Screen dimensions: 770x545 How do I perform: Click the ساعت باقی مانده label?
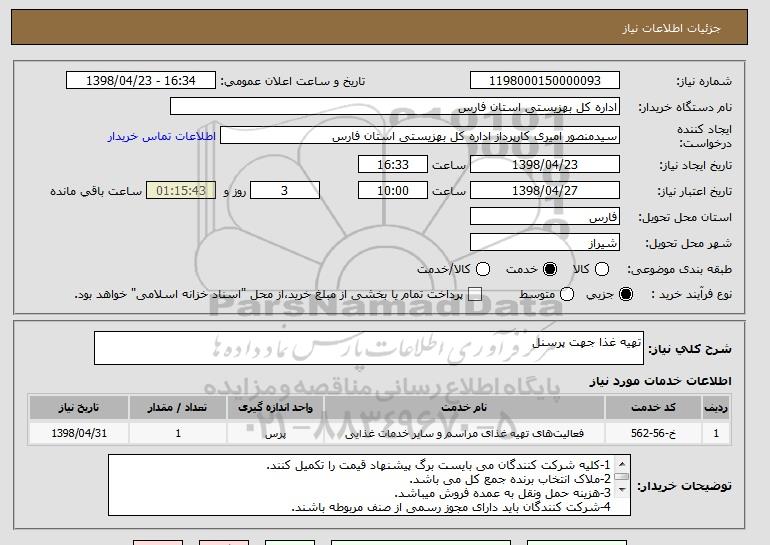pyautogui.click(x=96, y=191)
